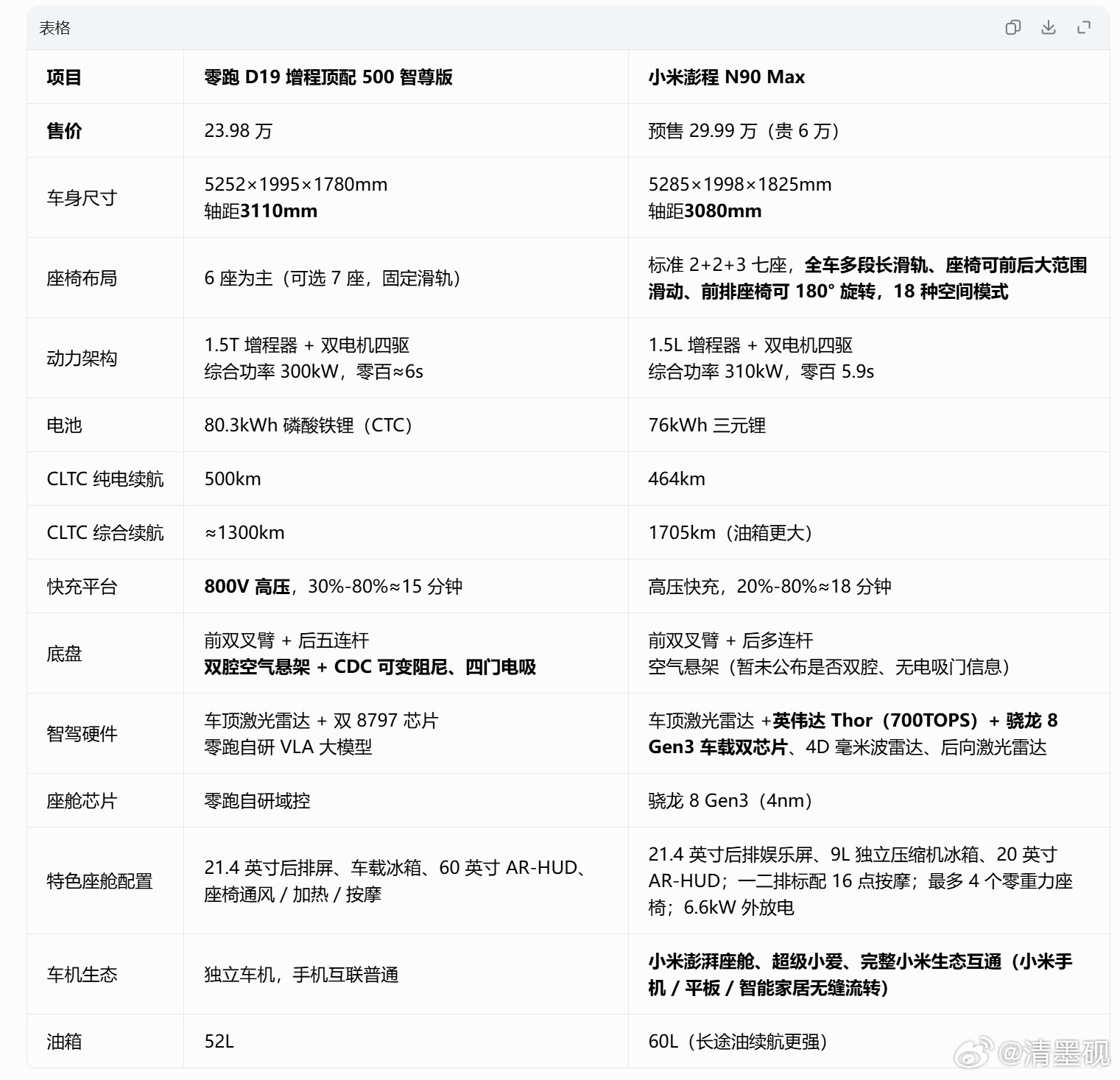Click dimensions 5285×1998×1825mm
1120x1080 pixels.
tap(740, 185)
